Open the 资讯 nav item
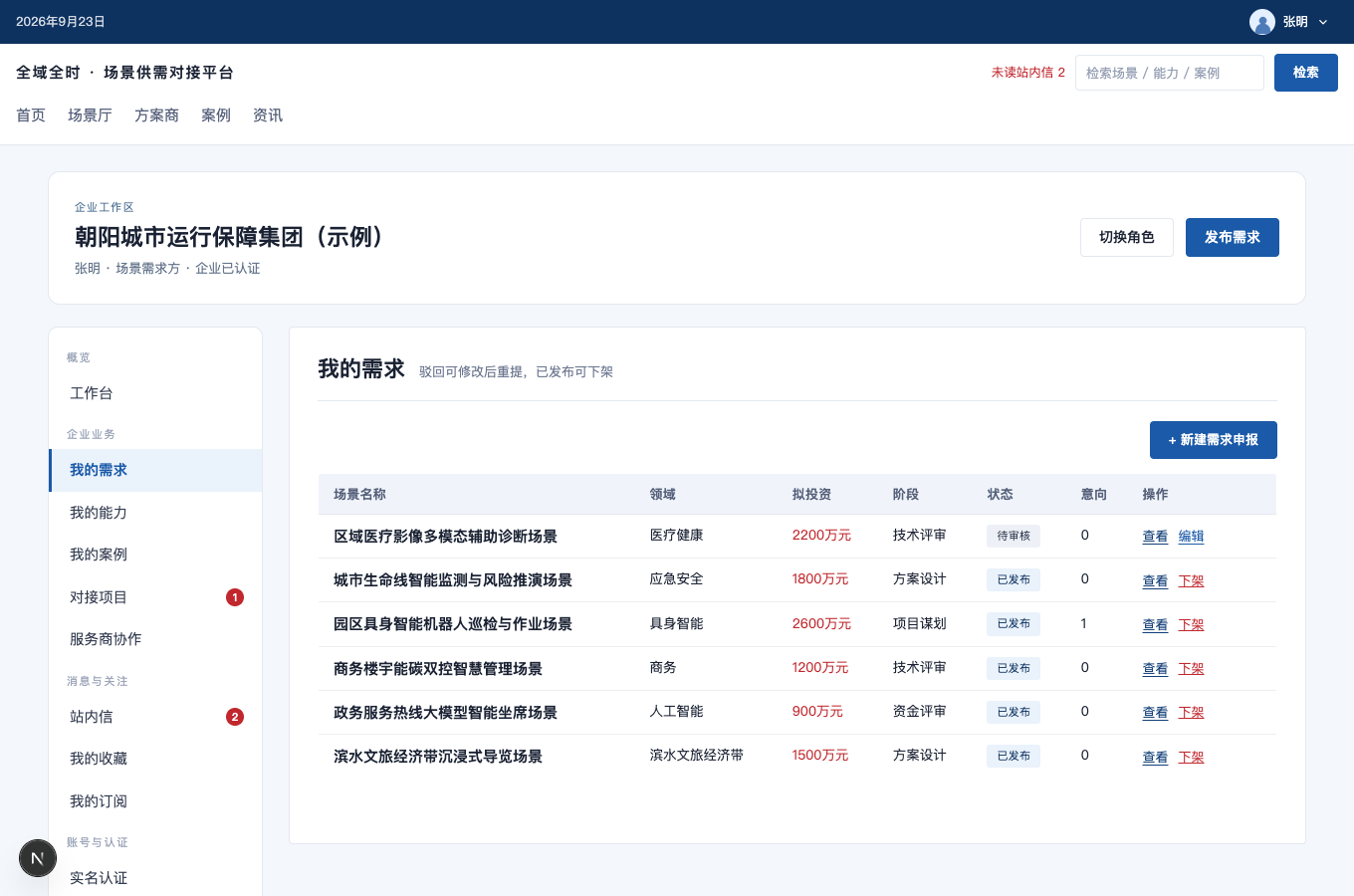Image resolution: width=1354 pixels, height=896 pixels. (268, 115)
